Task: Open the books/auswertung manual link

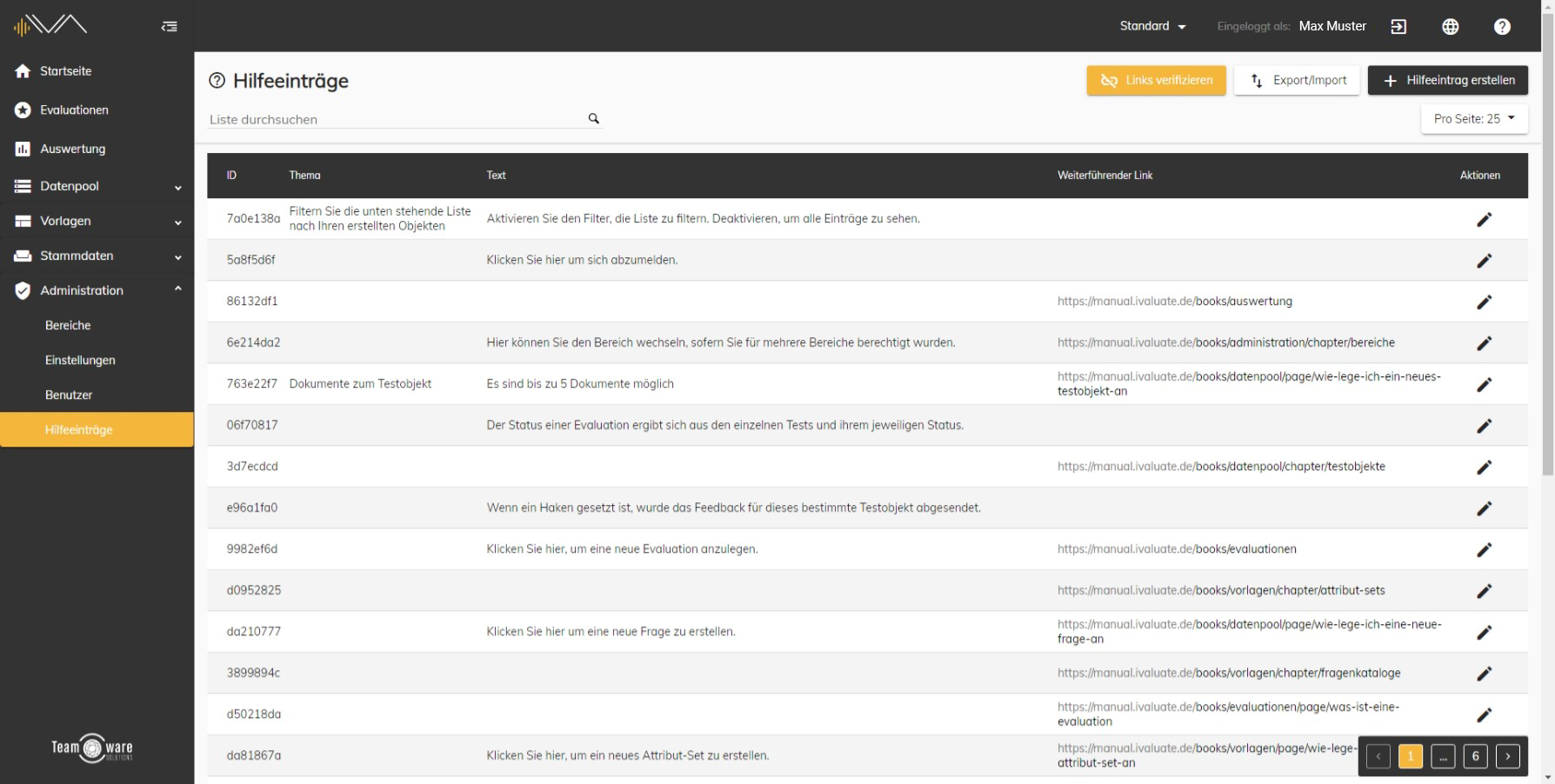Action: coord(1175,302)
